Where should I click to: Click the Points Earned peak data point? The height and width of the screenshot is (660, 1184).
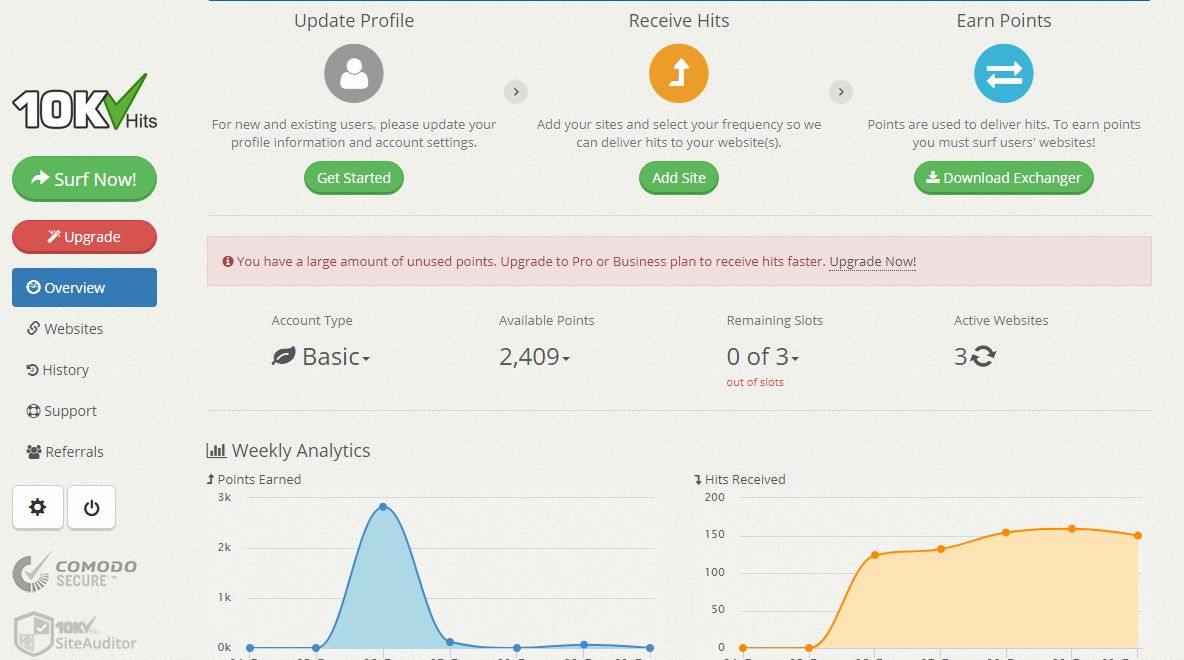pos(383,507)
